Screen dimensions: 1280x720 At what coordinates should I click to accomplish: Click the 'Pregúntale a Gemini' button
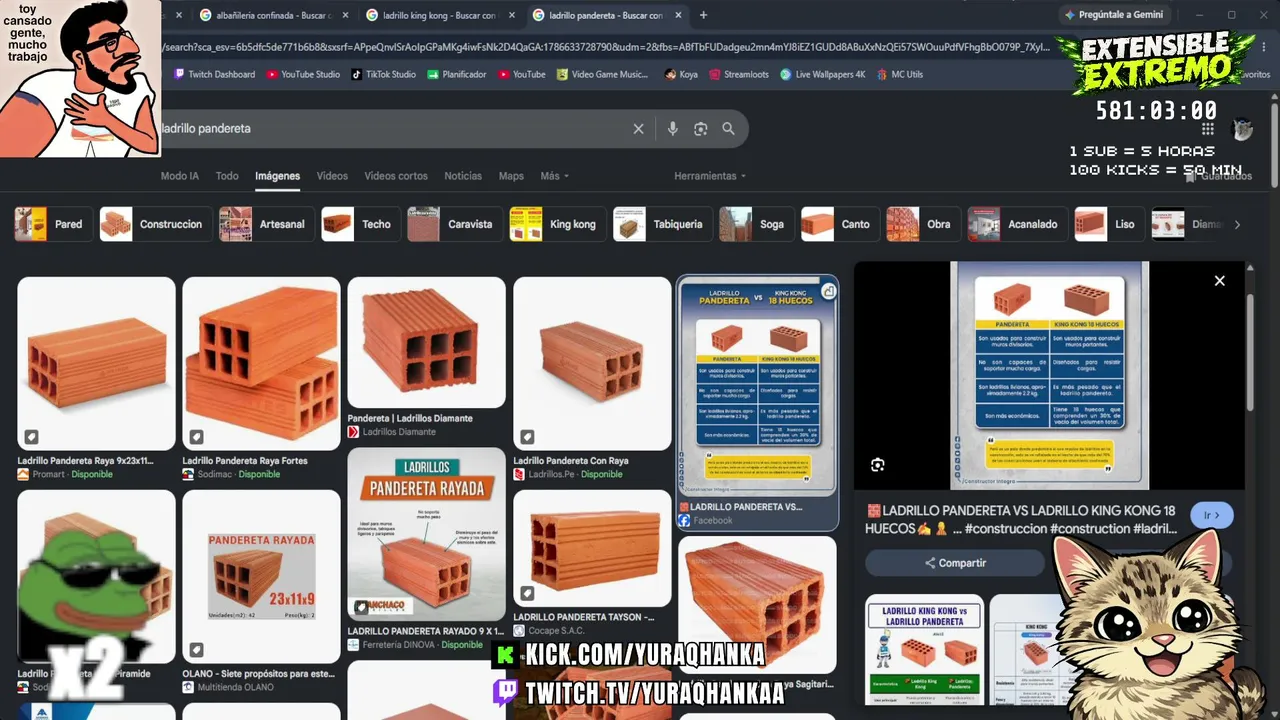1114,15
